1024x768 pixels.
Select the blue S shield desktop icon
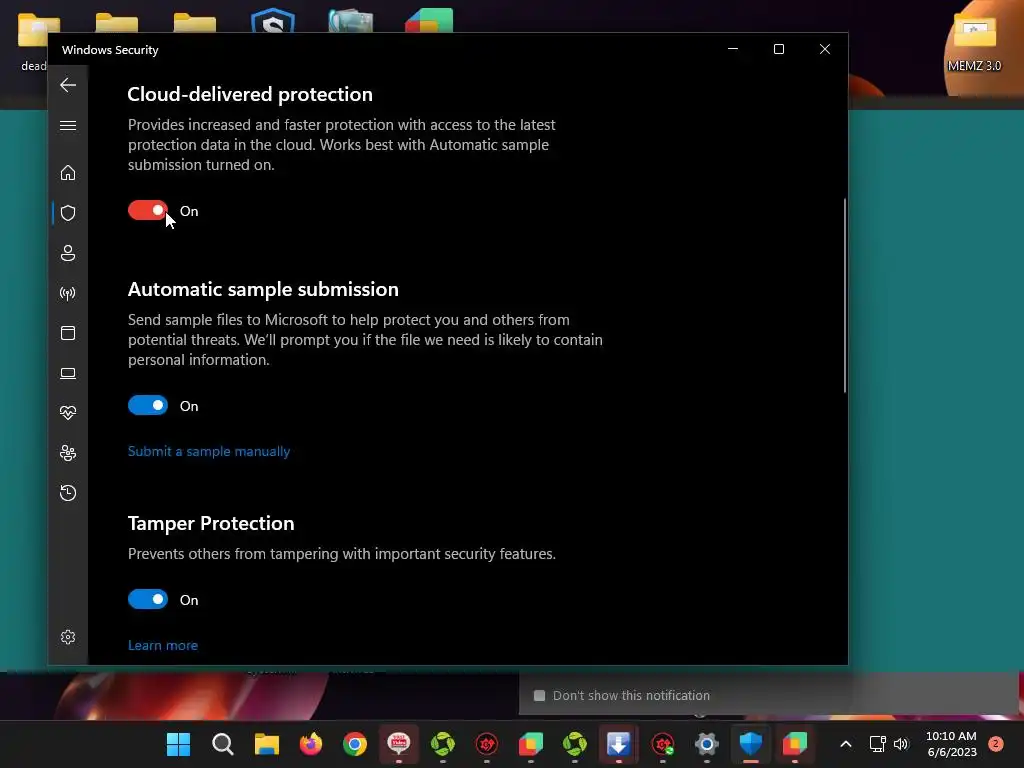(273, 21)
